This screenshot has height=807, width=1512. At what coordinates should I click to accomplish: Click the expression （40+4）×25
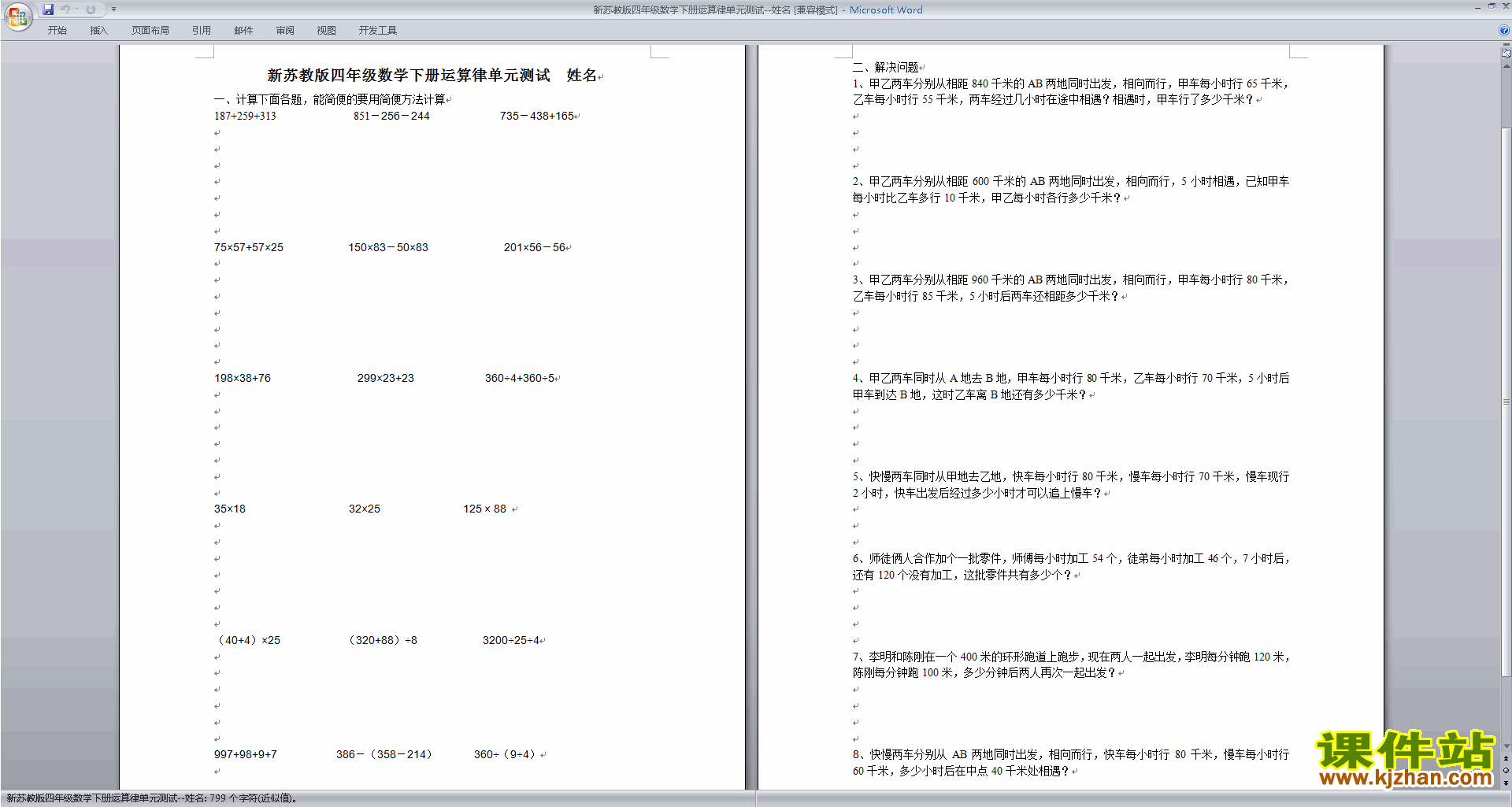[x=247, y=640]
